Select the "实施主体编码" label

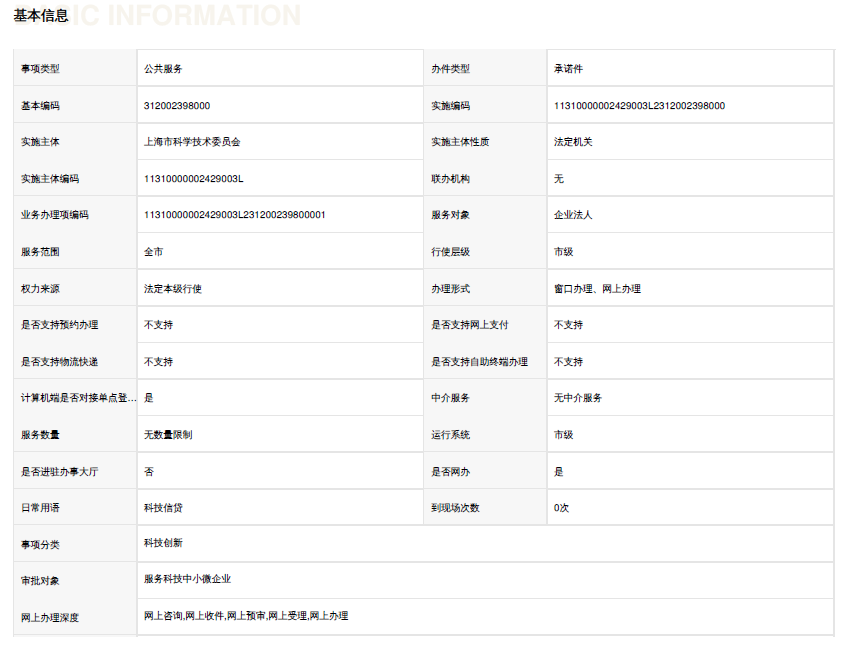pos(50,179)
